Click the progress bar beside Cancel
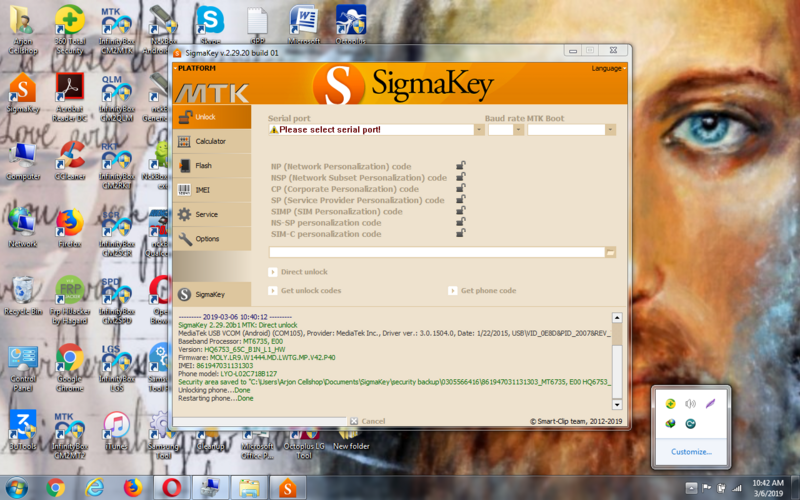The width and height of the screenshot is (800, 500). tap(260, 421)
